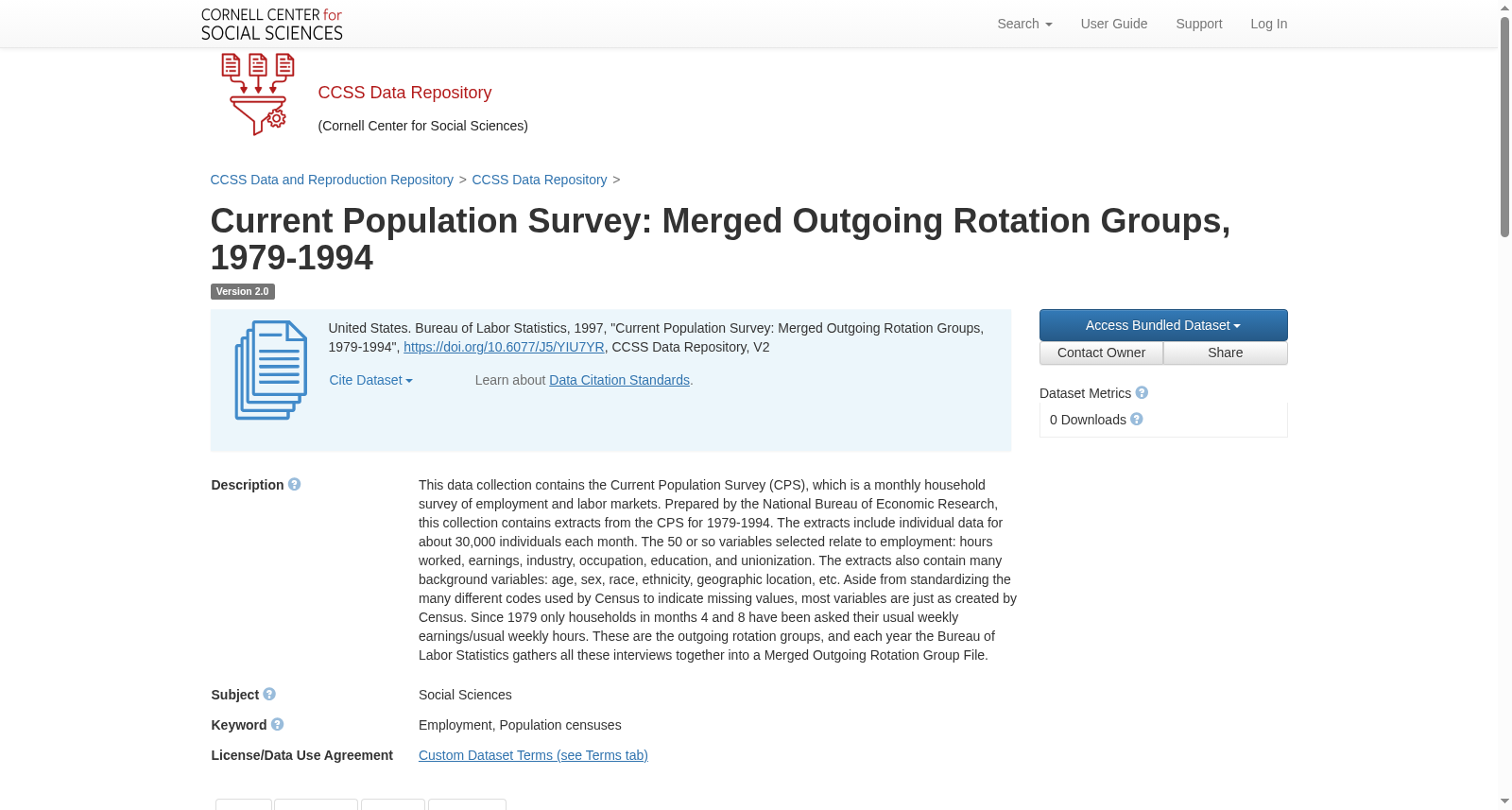This screenshot has height=810, width=1512.
Task: Click the Contact Owner button
Action: [1101, 353]
